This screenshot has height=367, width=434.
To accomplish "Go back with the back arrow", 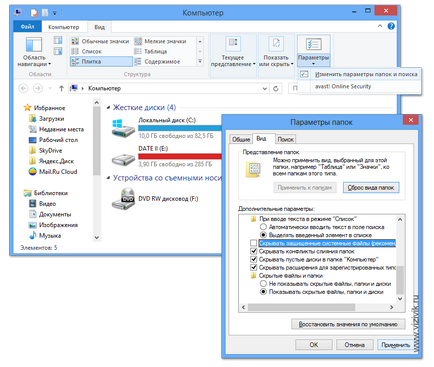I will click(x=23, y=88).
